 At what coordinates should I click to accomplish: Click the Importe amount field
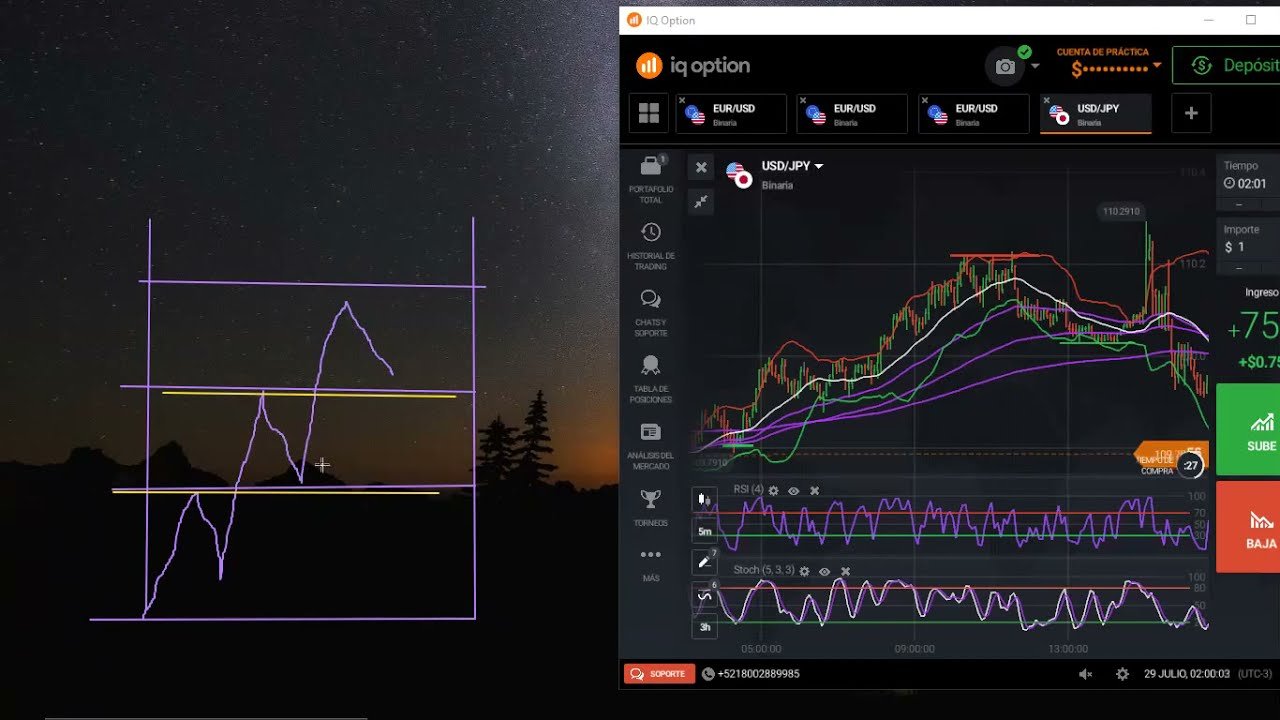click(1250, 247)
